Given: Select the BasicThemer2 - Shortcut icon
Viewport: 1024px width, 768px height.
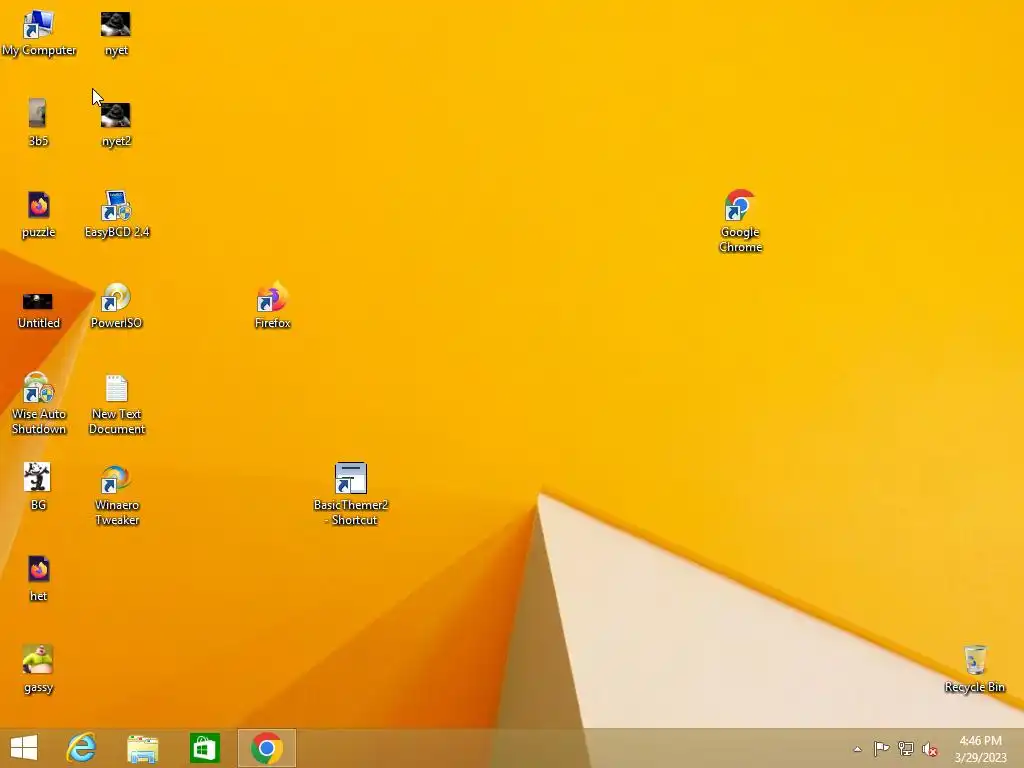Looking at the screenshot, I should click(x=351, y=494).
